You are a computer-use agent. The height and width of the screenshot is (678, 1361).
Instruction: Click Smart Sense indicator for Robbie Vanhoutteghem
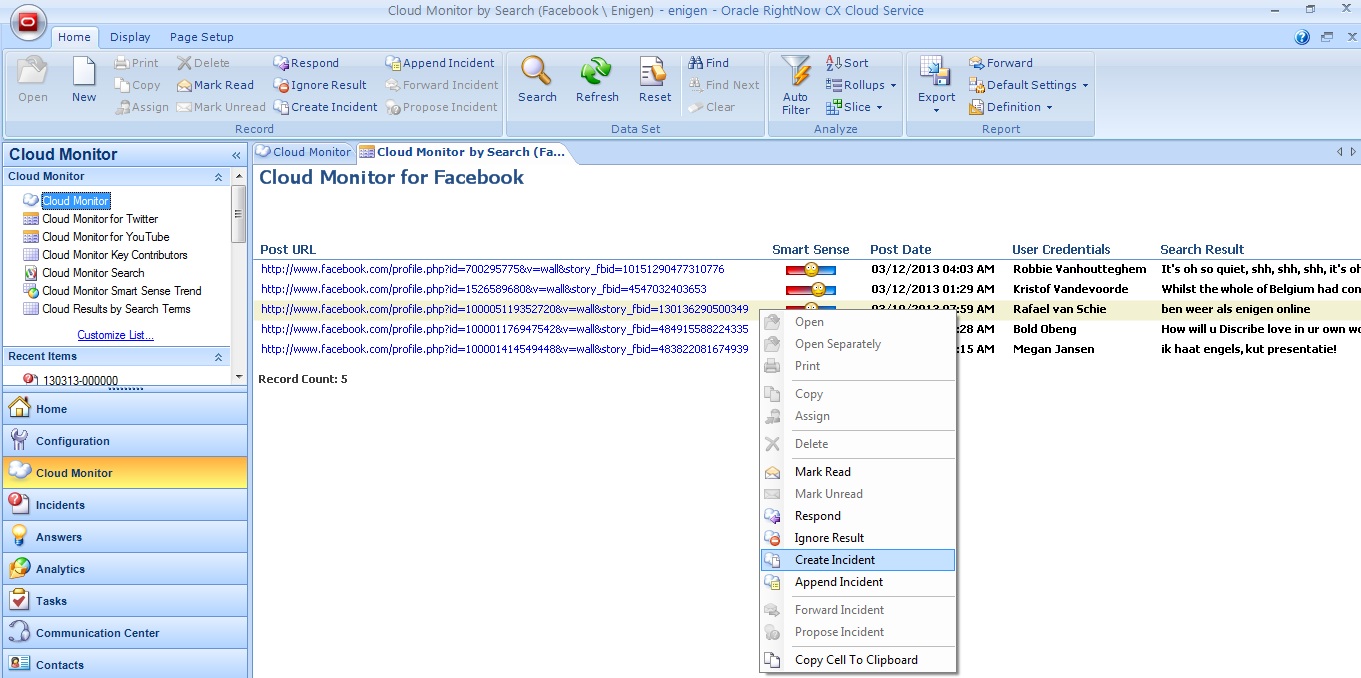pyautogui.click(x=810, y=270)
